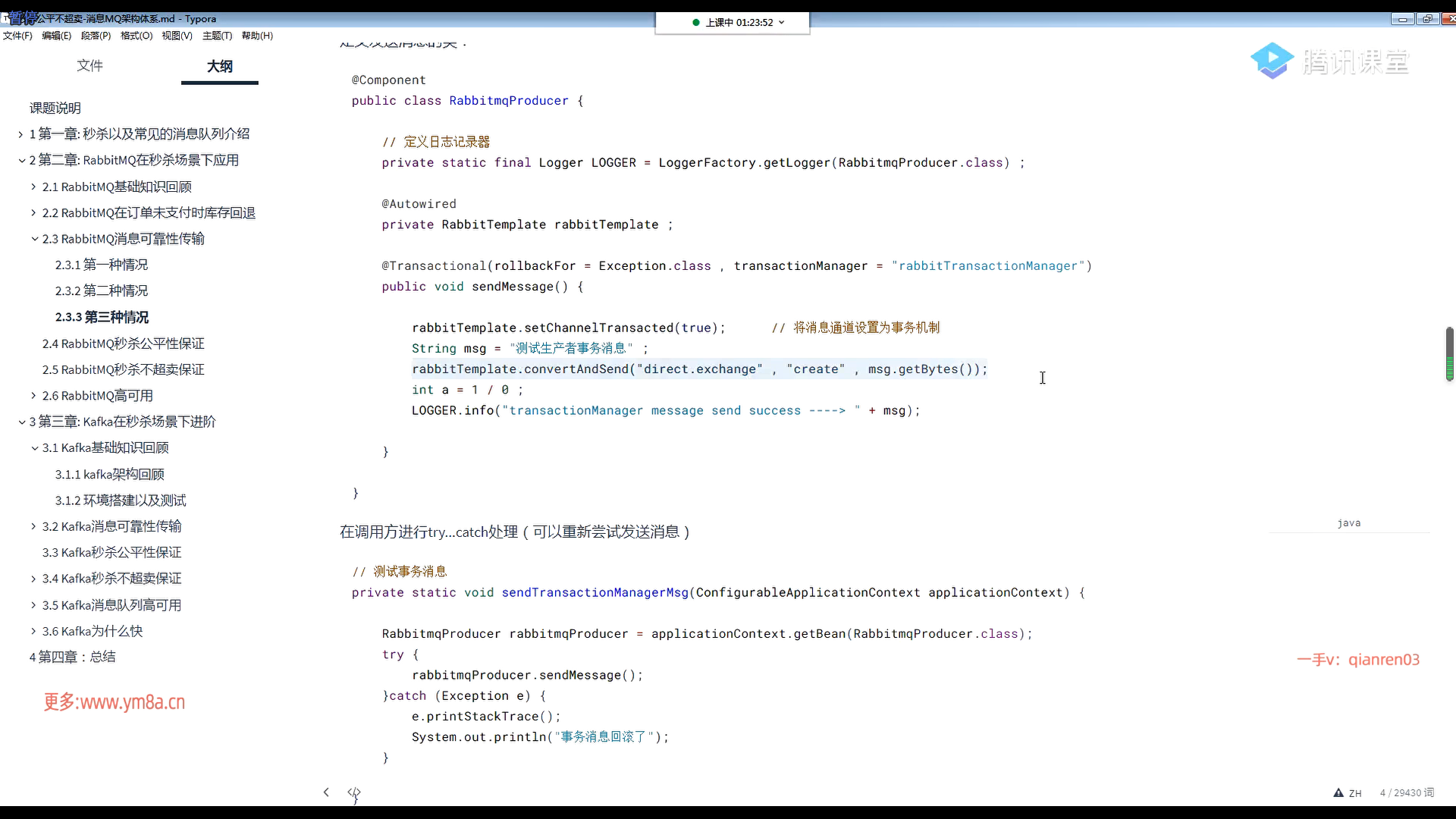Viewport: 1456px width, 819px height.
Task: Toggle the source code mode icon
Action: click(x=353, y=792)
